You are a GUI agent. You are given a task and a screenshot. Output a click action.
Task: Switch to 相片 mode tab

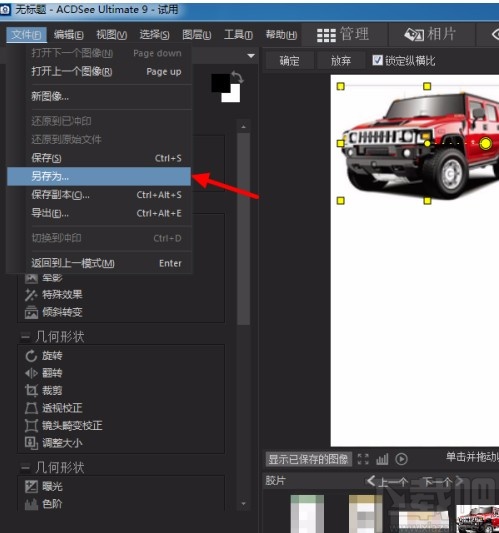pos(431,34)
